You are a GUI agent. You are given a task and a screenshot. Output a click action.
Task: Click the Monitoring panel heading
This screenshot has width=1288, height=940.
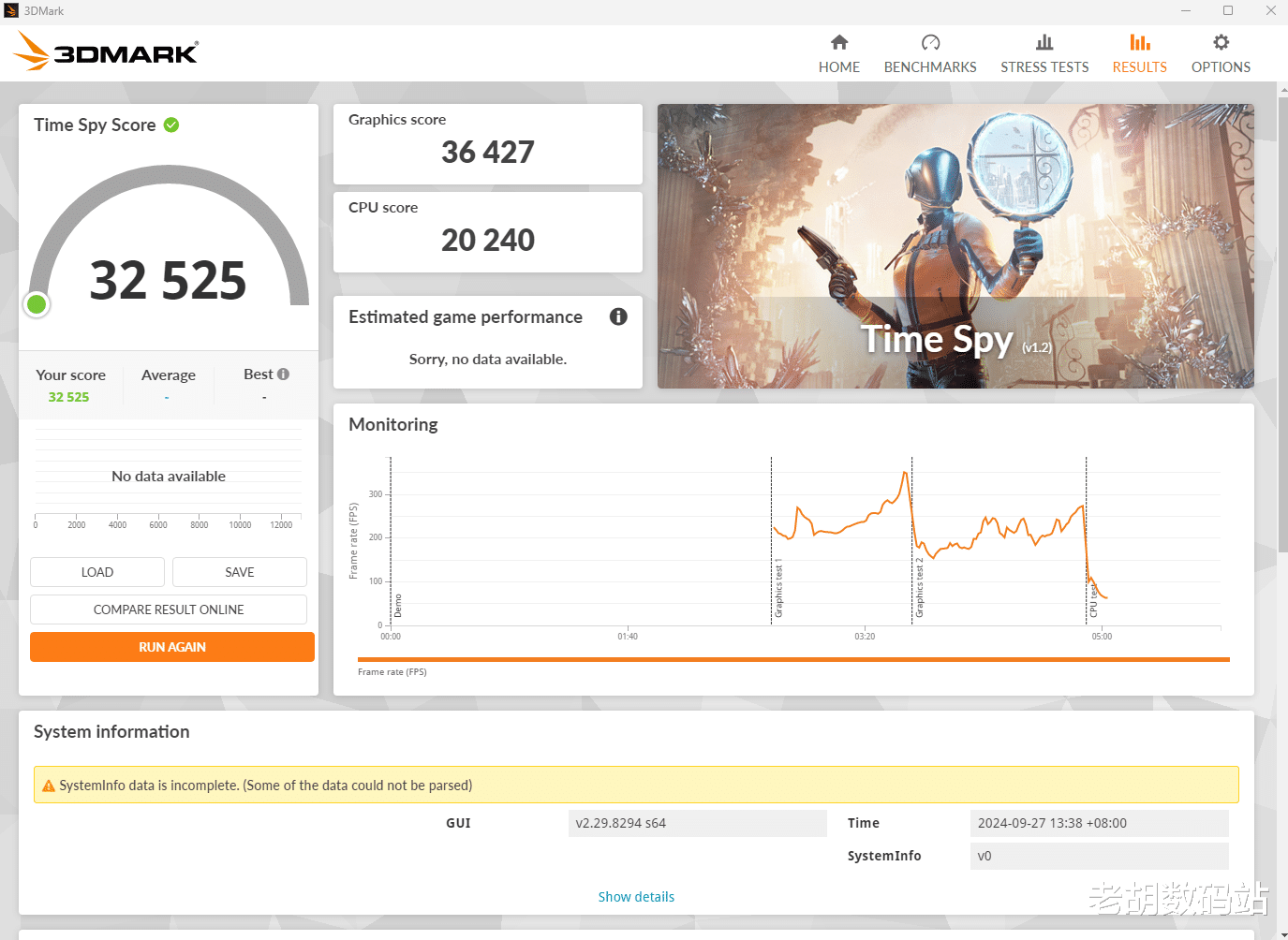393,424
